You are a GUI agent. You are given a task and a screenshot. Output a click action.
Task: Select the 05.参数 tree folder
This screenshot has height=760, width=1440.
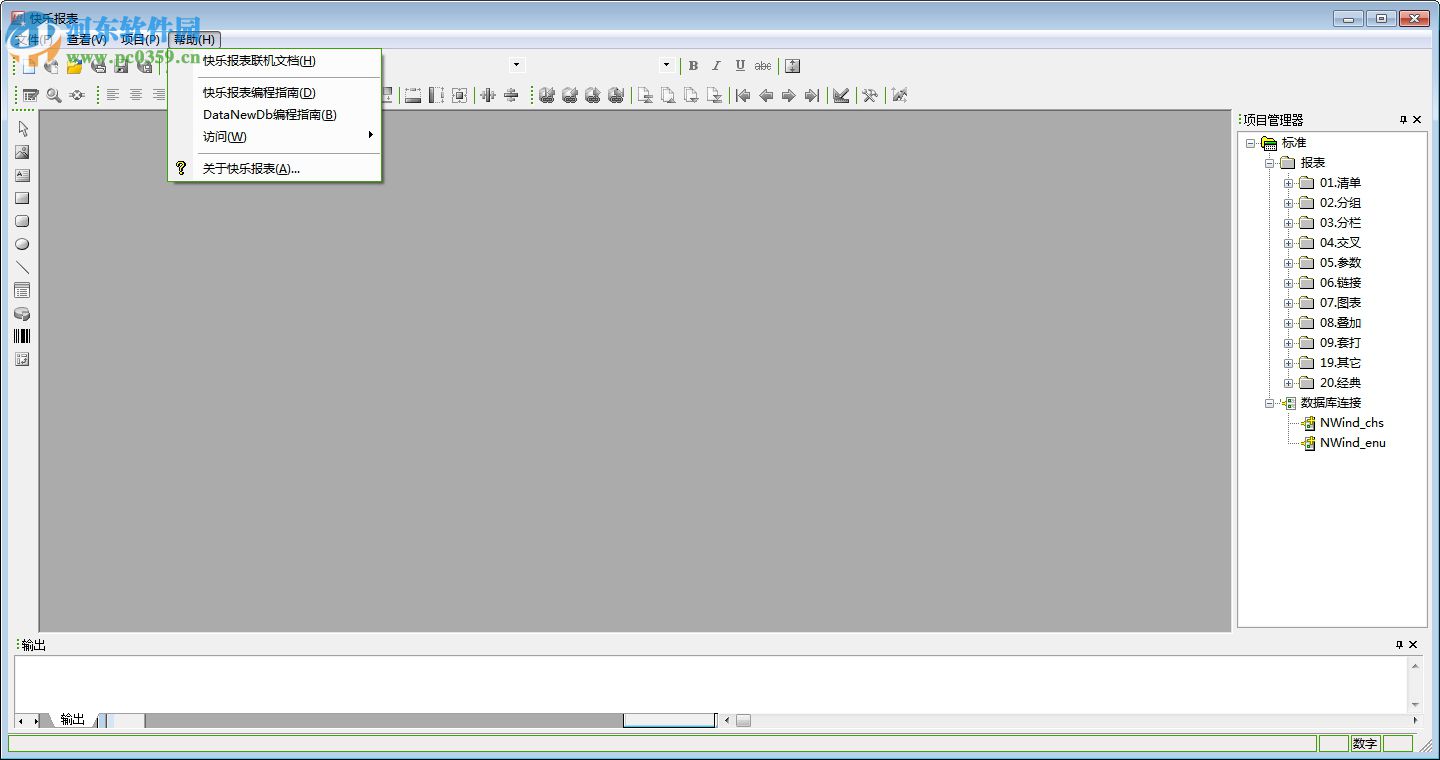tap(1340, 263)
